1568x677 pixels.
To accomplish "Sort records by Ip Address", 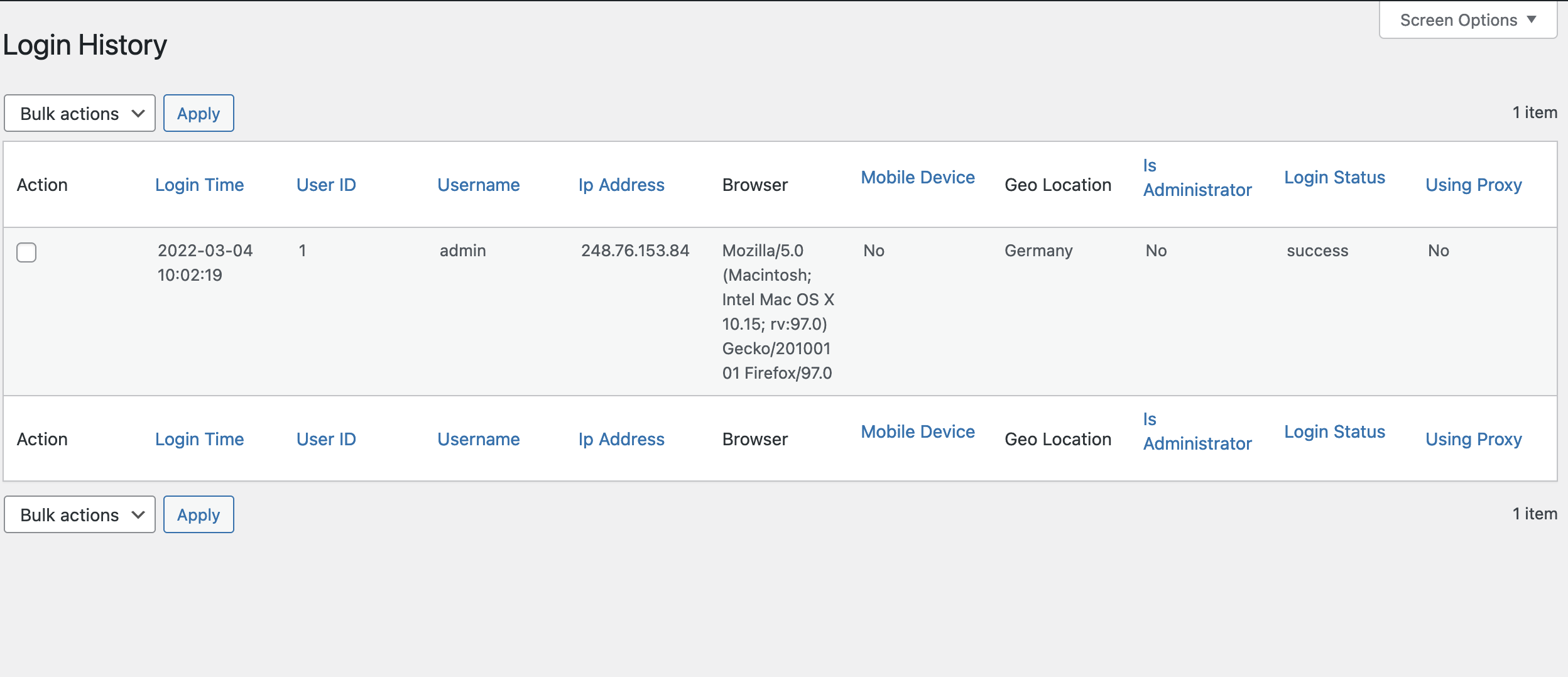I will (621, 184).
